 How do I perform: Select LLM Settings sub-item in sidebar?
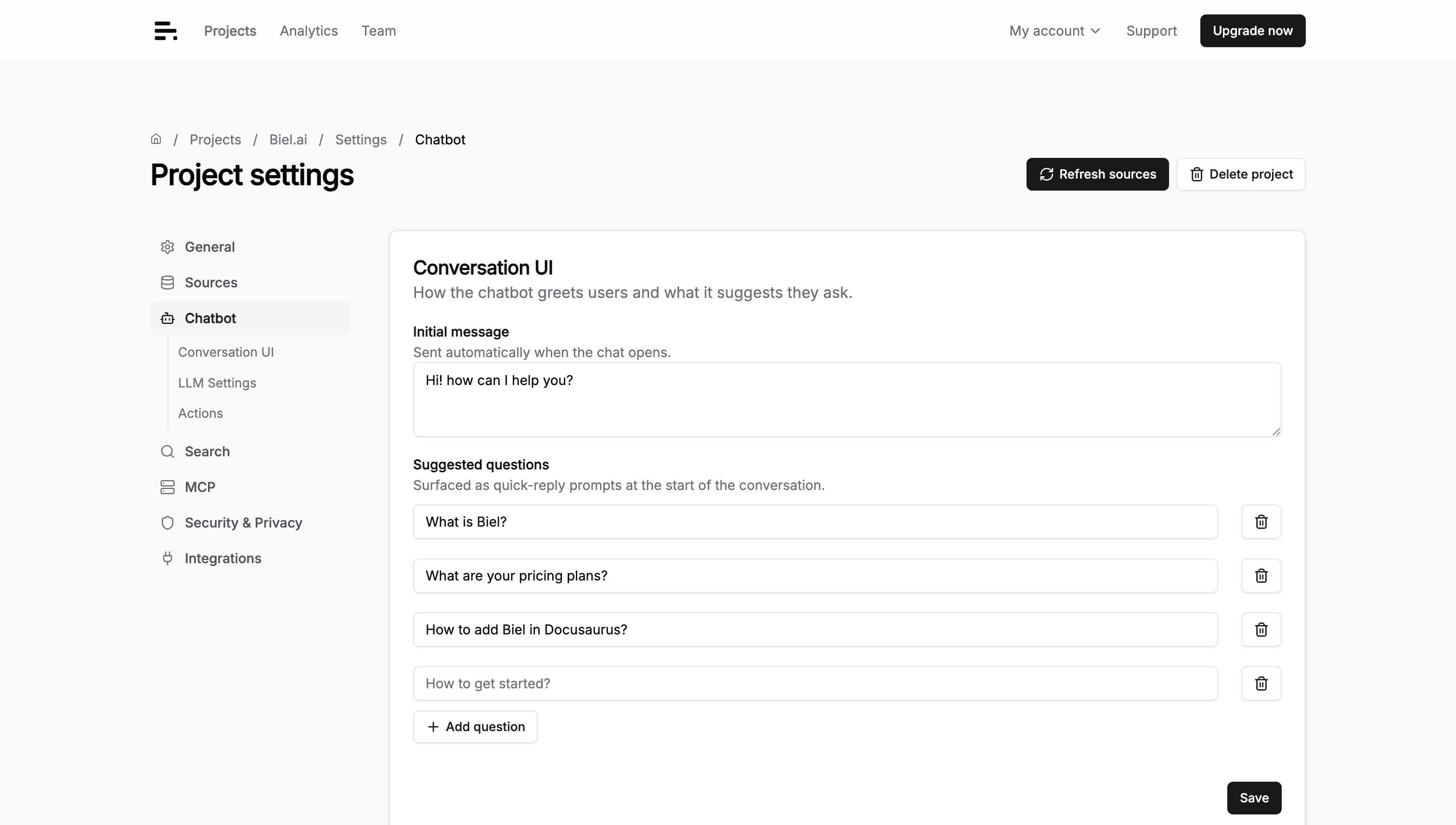pyautogui.click(x=217, y=383)
